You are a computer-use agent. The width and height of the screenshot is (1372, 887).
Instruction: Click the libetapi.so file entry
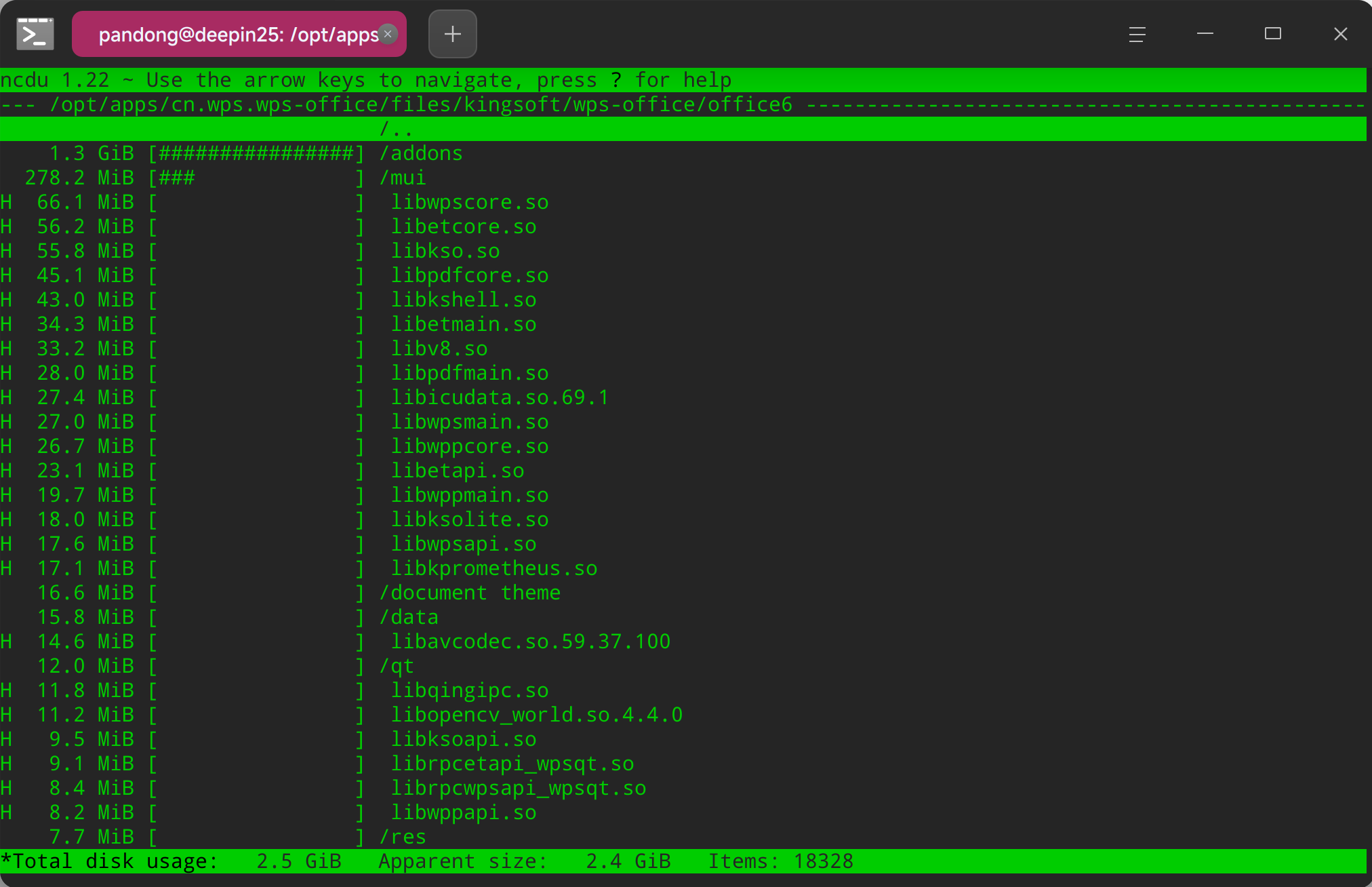tap(458, 471)
